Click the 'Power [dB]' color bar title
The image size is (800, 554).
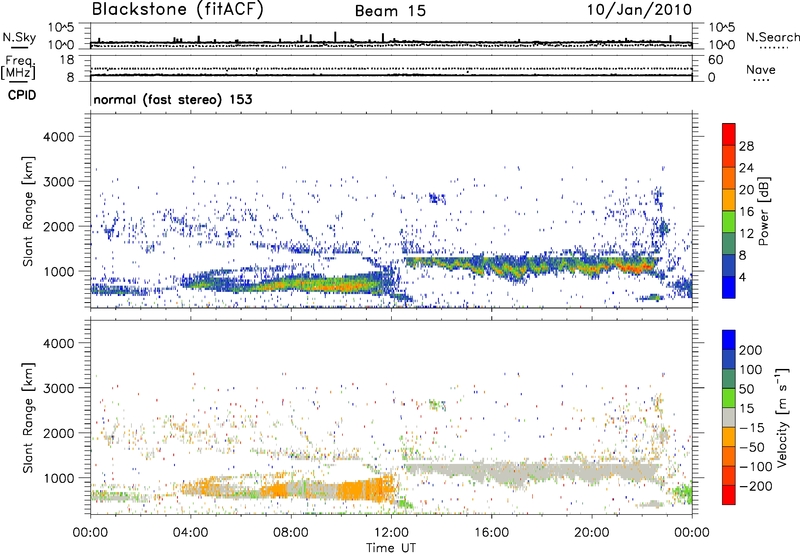click(764, 211)
